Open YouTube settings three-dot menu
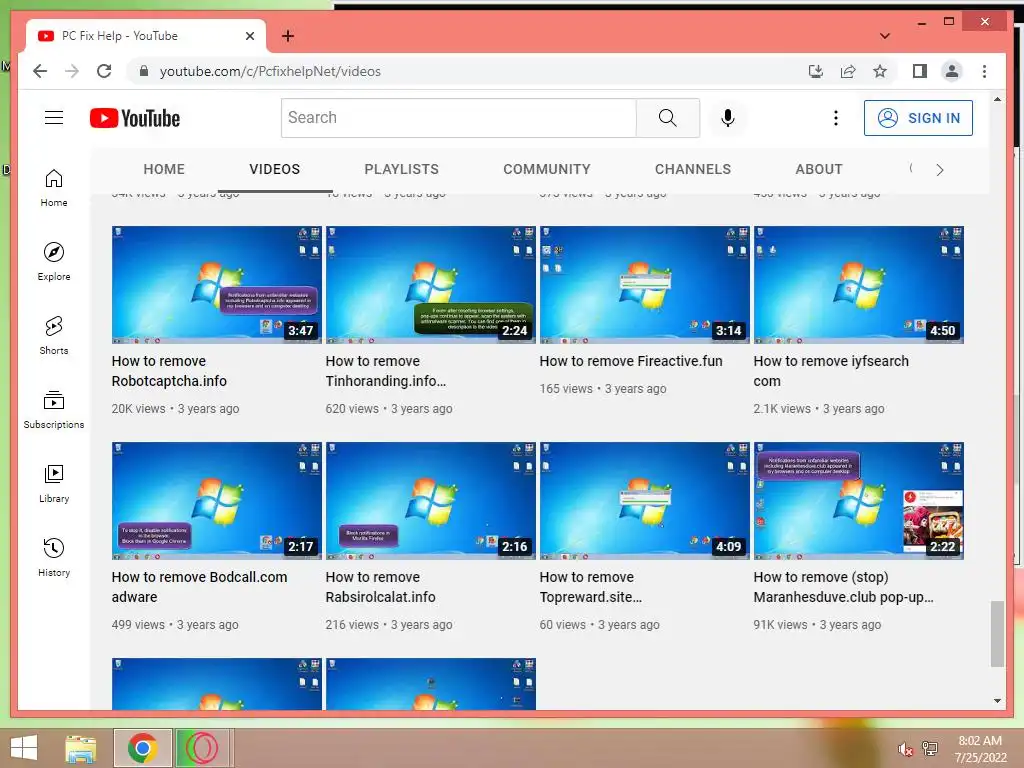This screenshot has height=768, width=1024. click(835, 118)
